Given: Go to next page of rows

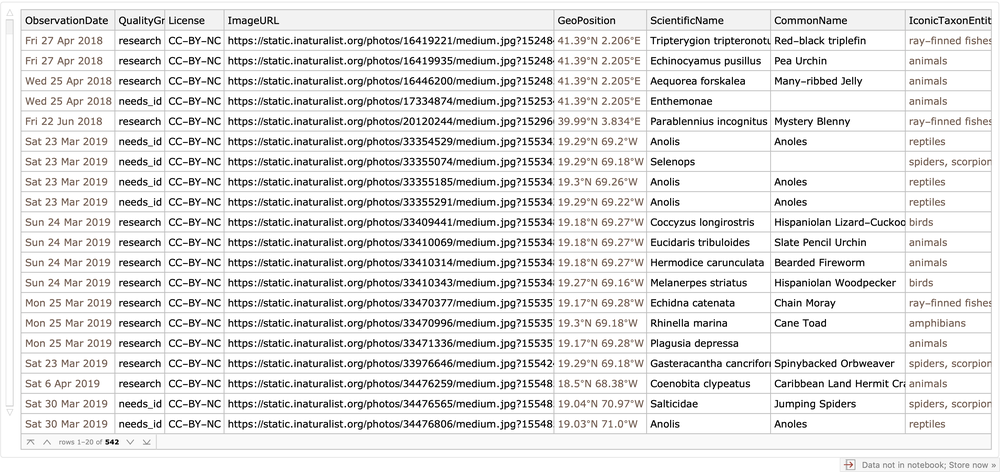Looking at the screenshot, I should pos(129,441).
